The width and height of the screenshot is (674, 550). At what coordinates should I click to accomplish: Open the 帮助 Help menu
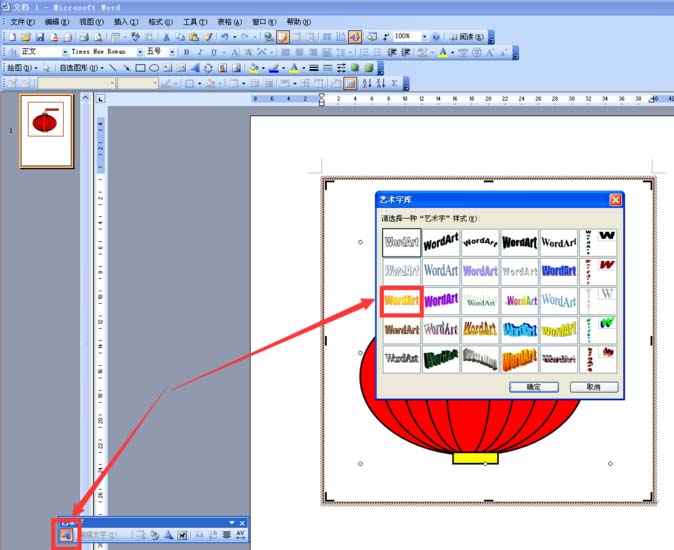[x=299, y=22]
